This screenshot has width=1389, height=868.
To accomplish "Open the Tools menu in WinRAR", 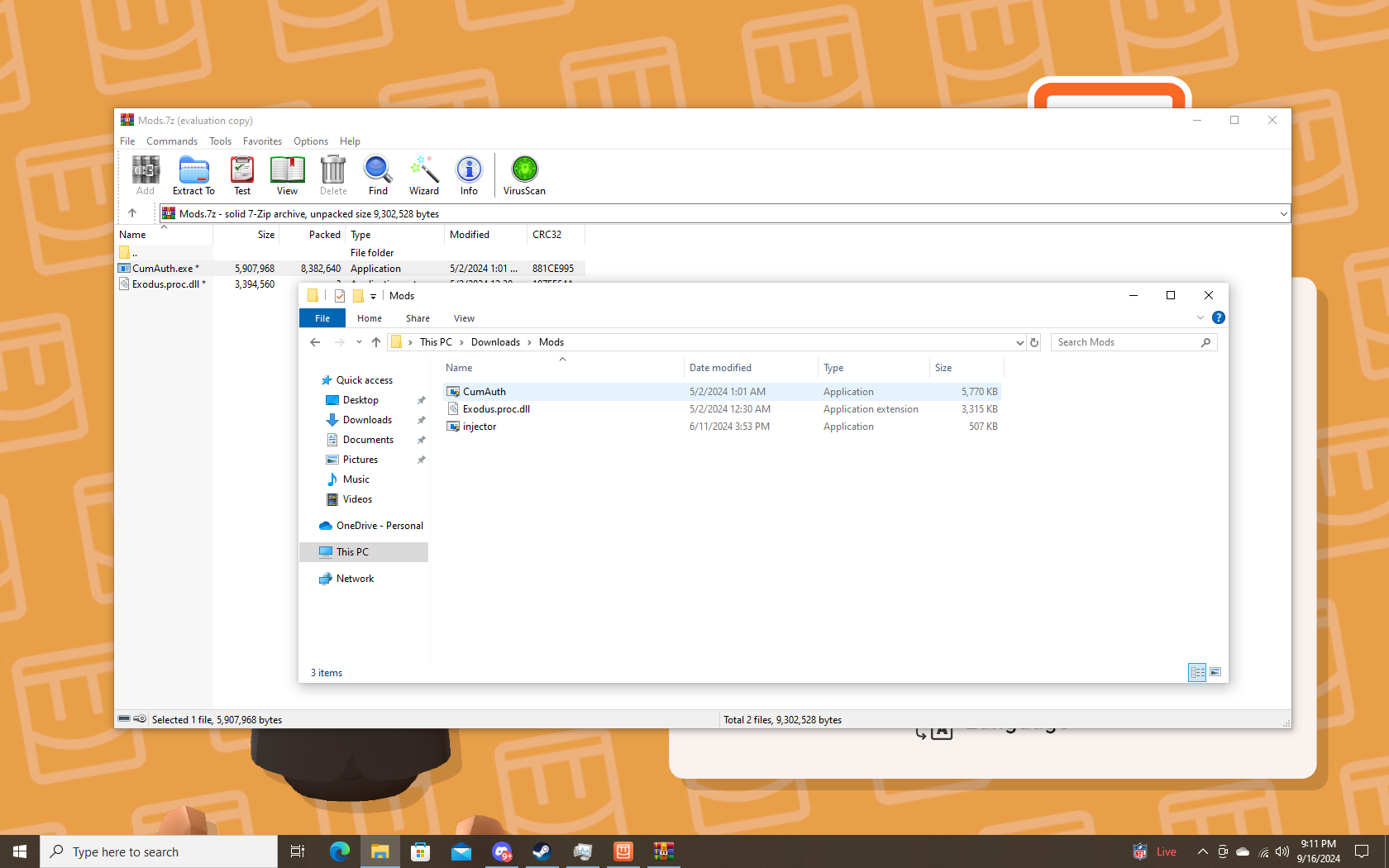I will [x=220, y=141].
